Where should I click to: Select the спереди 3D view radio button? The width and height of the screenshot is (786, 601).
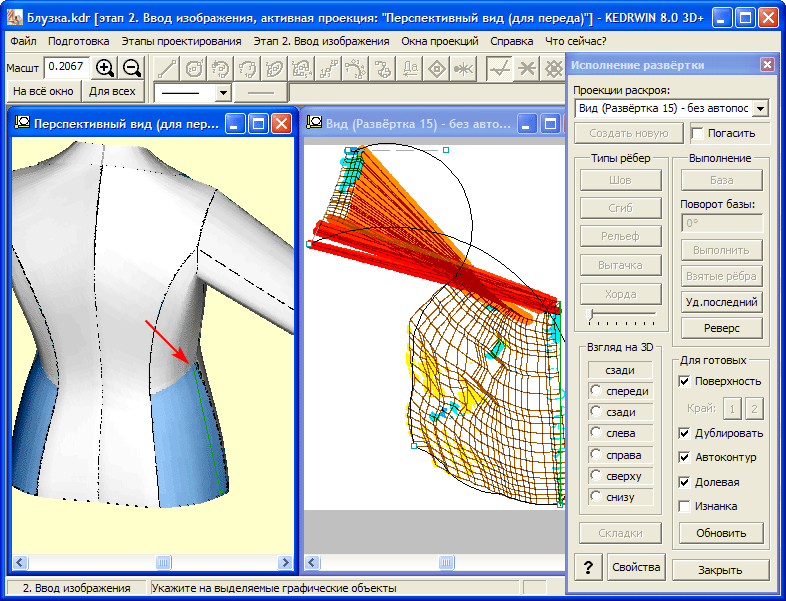tap(596, 390)
